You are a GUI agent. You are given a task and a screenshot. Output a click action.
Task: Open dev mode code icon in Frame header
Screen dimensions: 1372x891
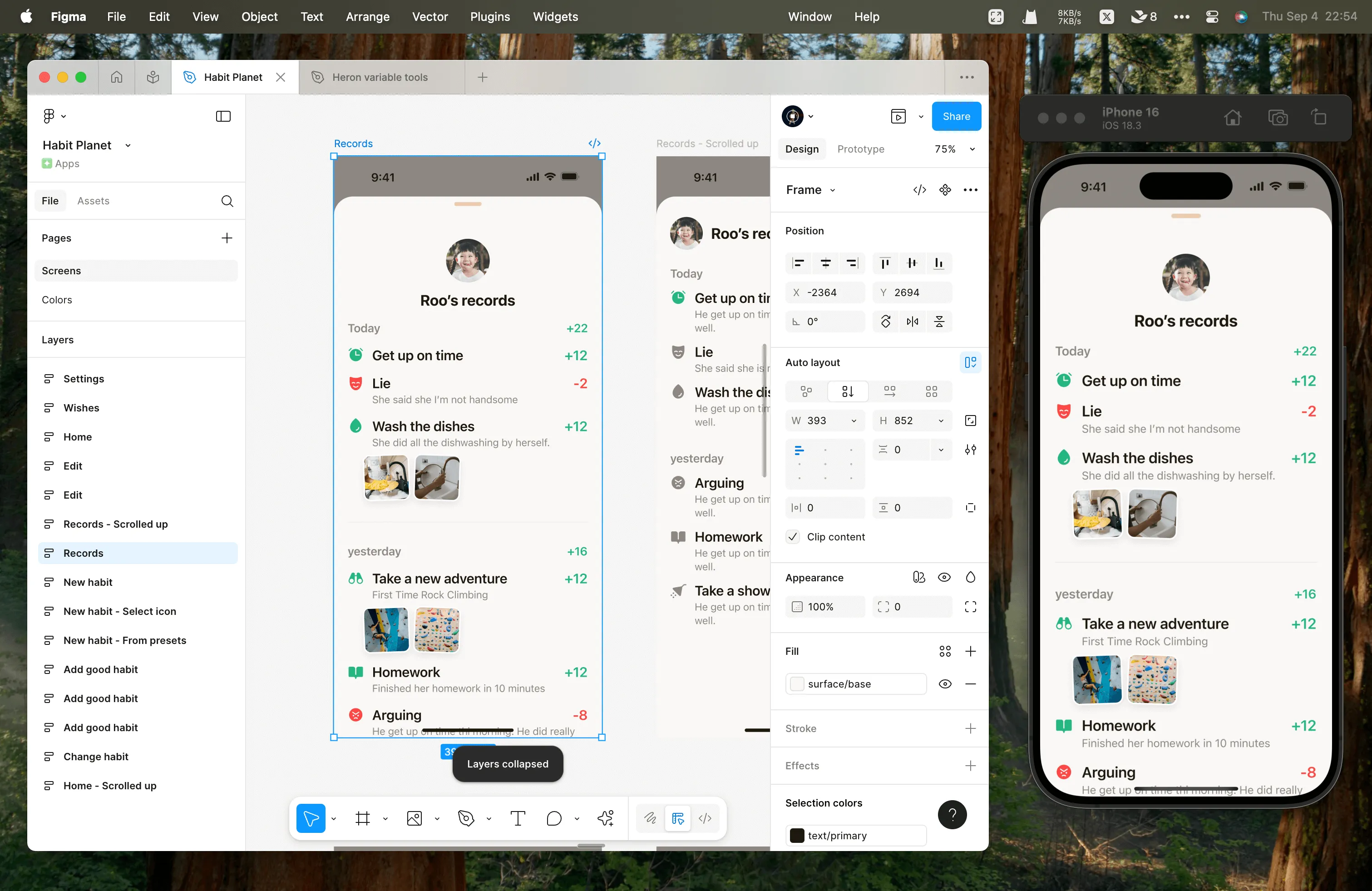coord(919,190)
